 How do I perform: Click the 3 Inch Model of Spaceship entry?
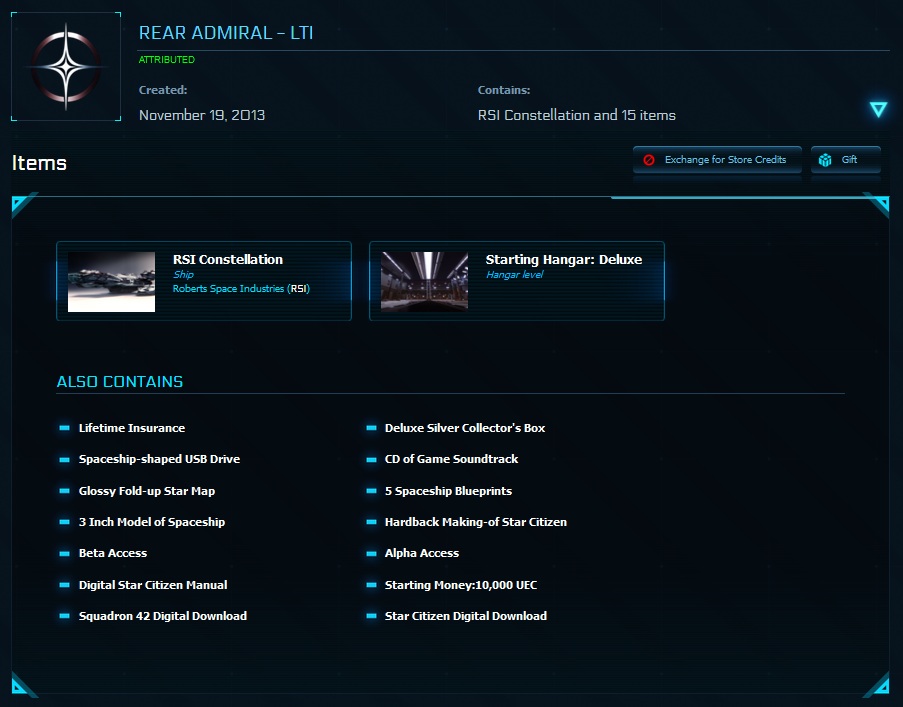[152, 522]
